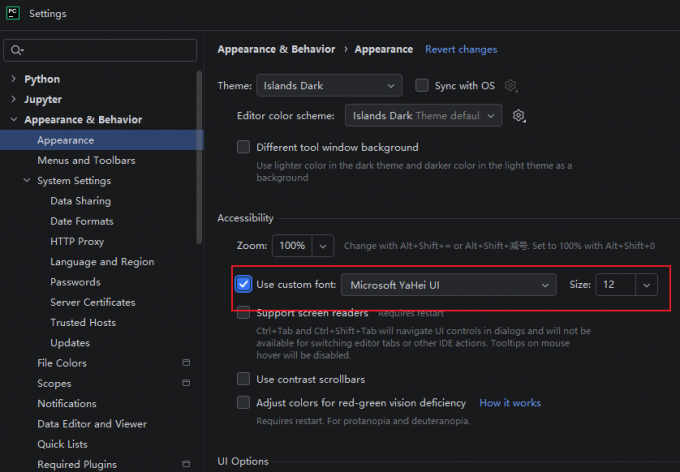Select Menus and Toolbars in sidebar

tap(86, 160)
